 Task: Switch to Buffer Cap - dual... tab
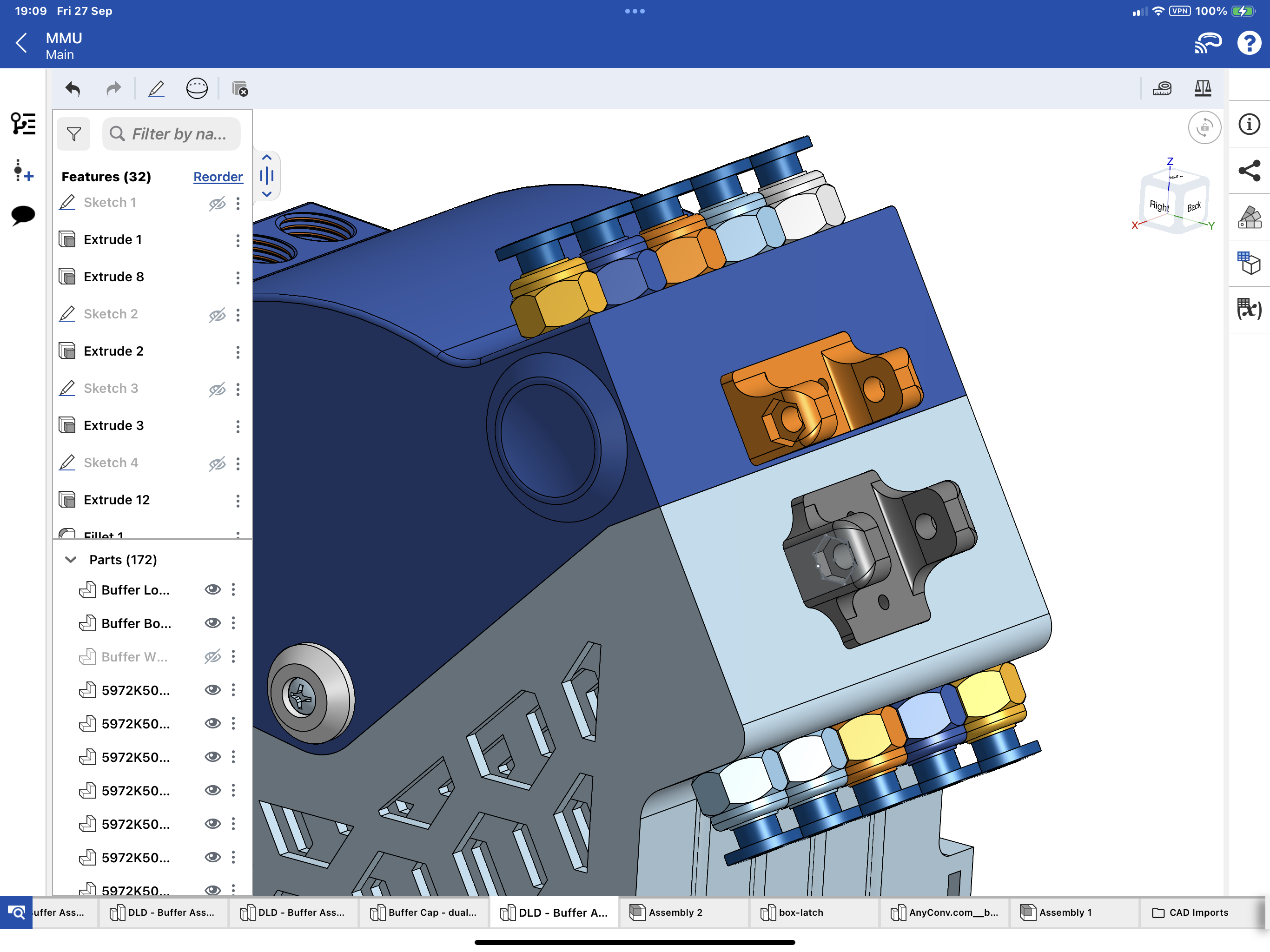(x=423, y=912)
